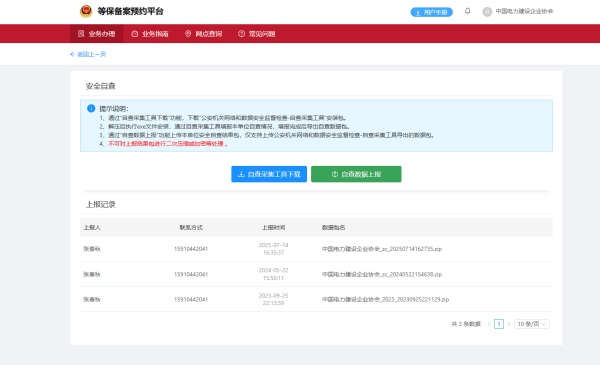Click the 数据包名 column header
Image resolution: width=600 pixels, height=365 pixels.
pos(333,227)
